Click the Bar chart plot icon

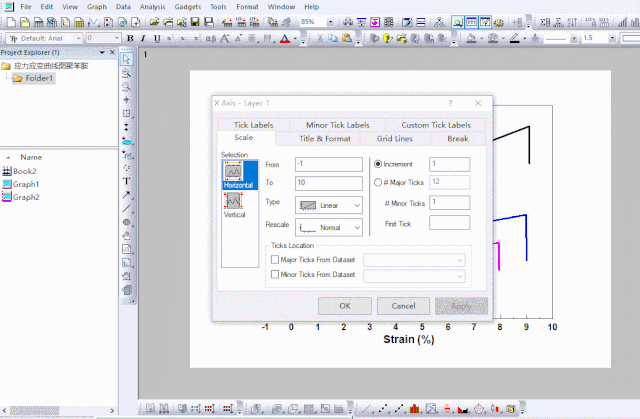pos(414,408)
